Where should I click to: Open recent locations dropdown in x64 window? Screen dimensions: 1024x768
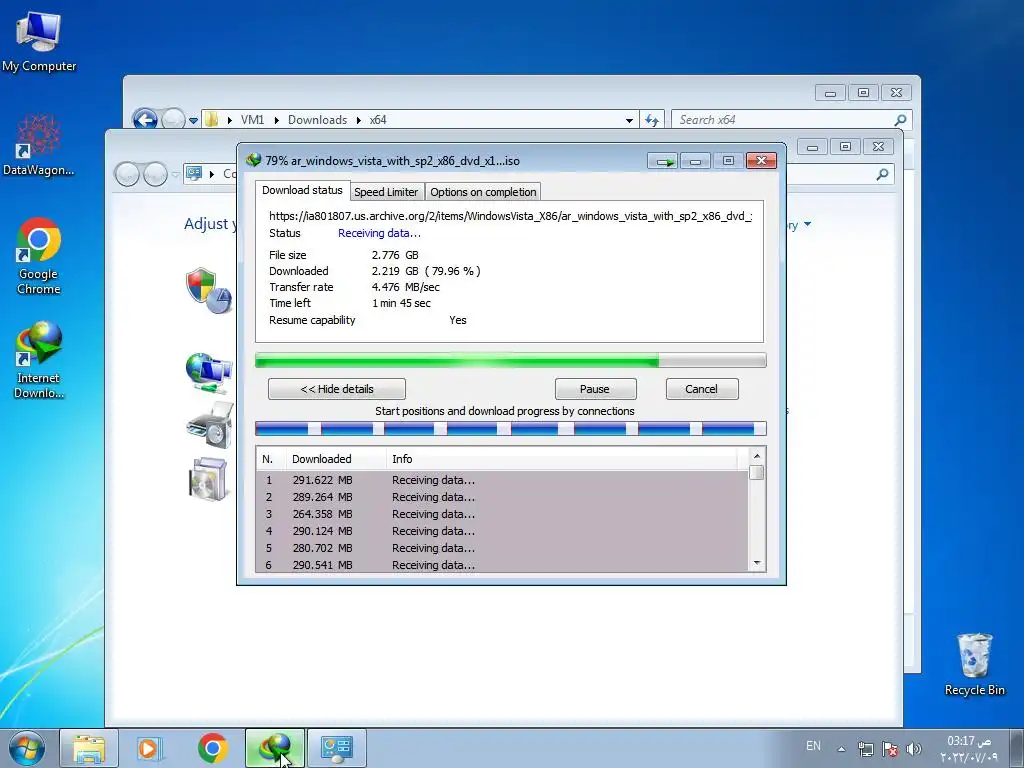click(193, 120)
